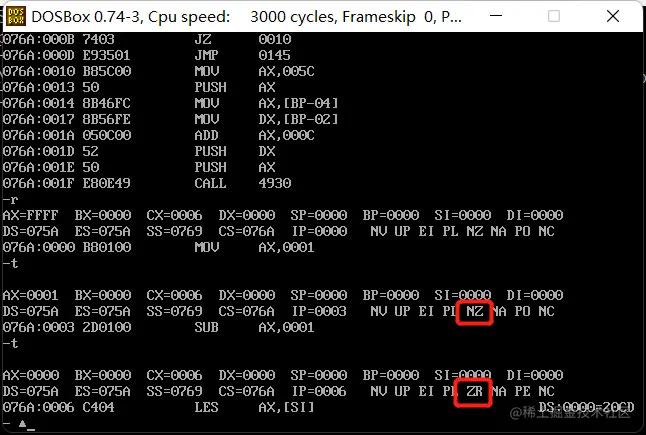Click opcode bytes 2D0100
Viewport: 646px width, 435px height.
coord(107,327)
